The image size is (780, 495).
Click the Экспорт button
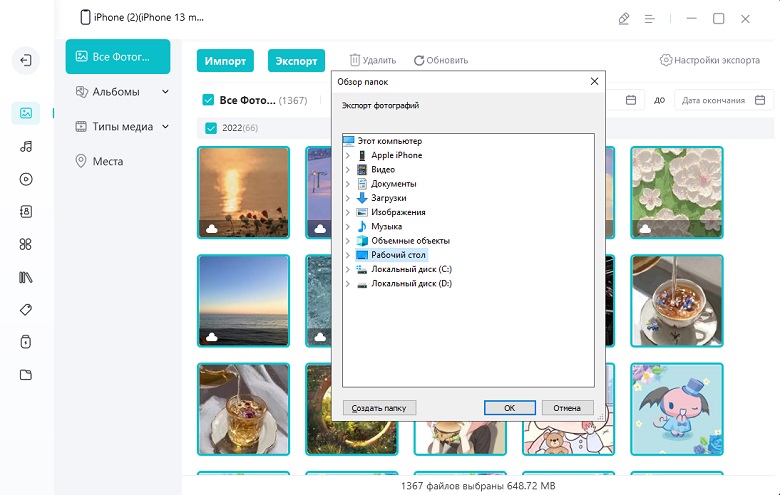(x=296, y=61)
